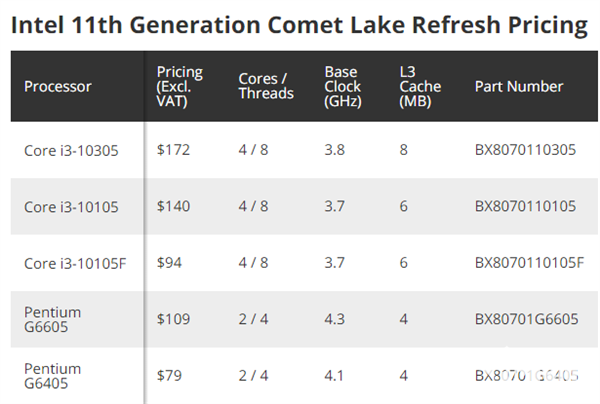
Task: Click part number BX80701G6605
Action: [x=526, y=320]
